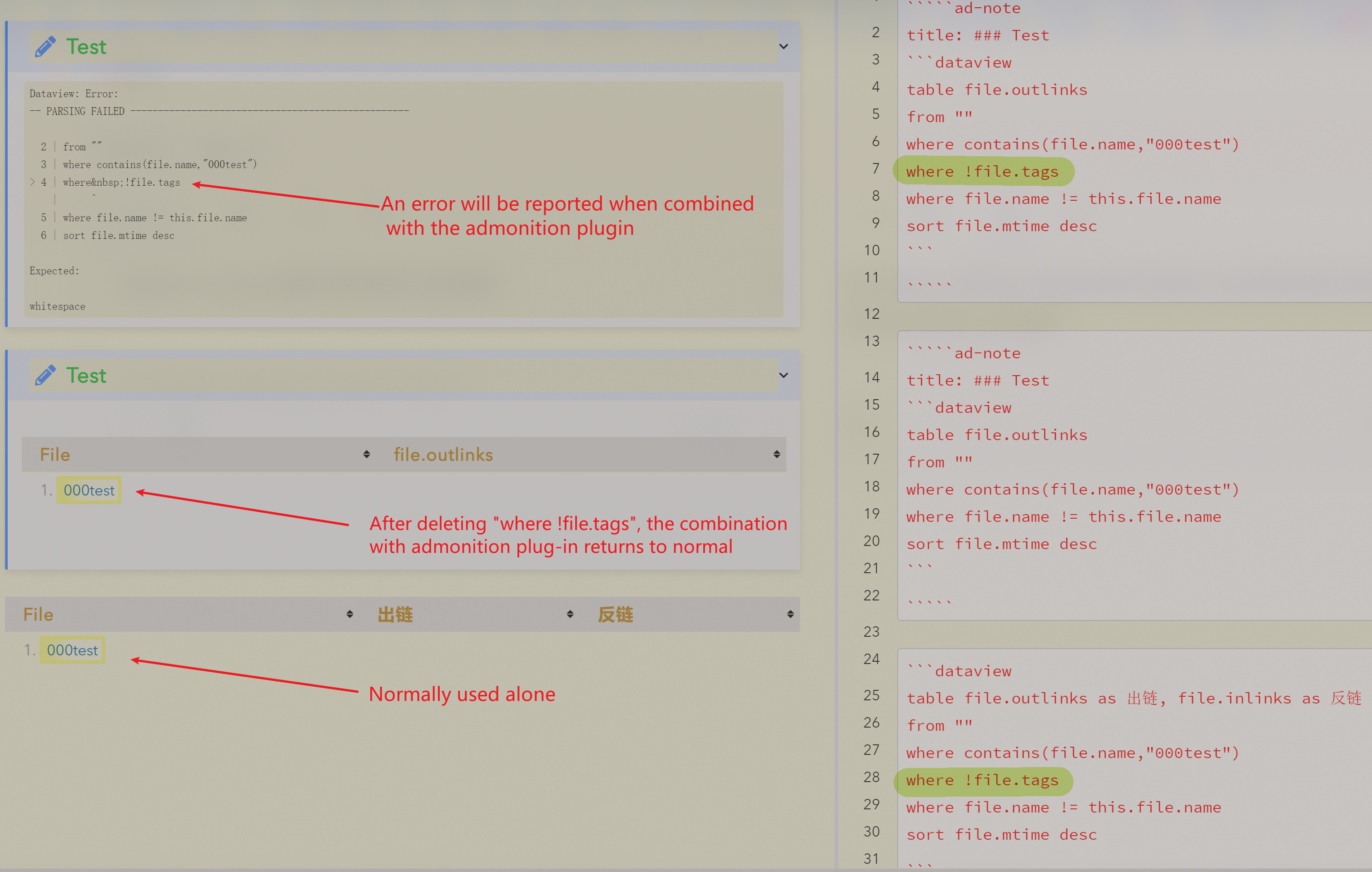This screenshot has height=872, width=1372.
Task: Click error line 'where&nbsp;!file.tags'
Action: 121,182
